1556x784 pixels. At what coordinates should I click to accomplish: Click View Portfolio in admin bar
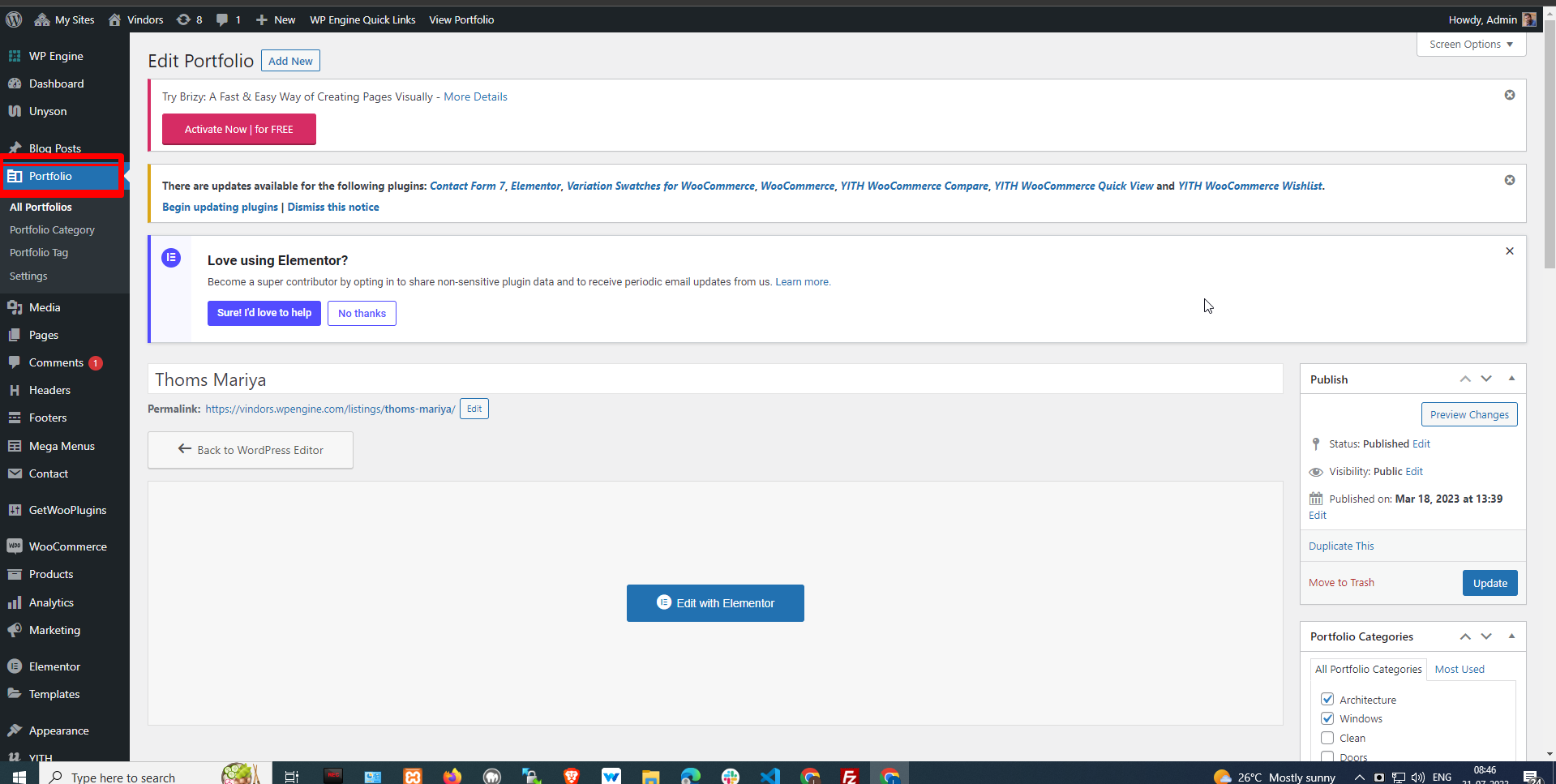pos(461,19)
